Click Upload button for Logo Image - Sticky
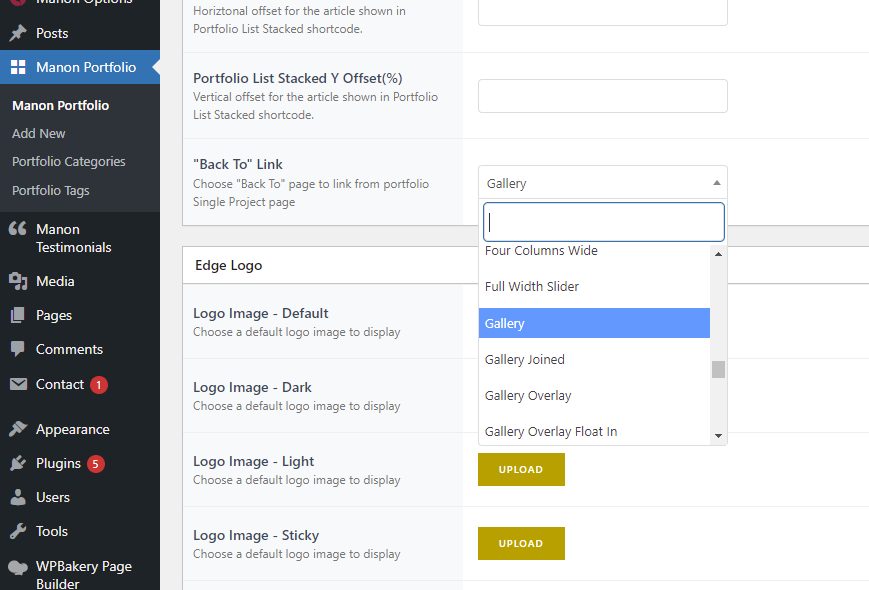Image resolution: width=869 pixels, height=590 pixels. pyautogui.click(x=521, y=543)
